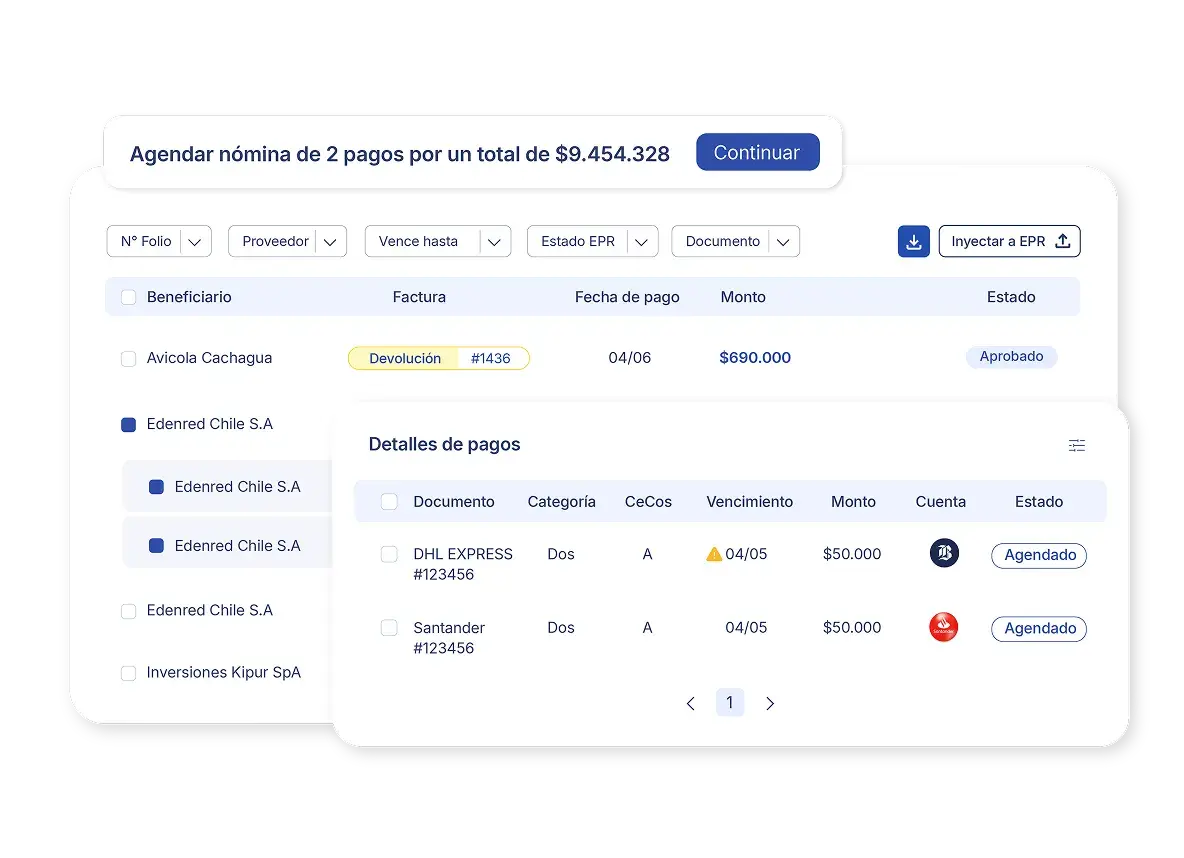Toggle the select-all checkbox beside Beneficiario

coord(128,298)
